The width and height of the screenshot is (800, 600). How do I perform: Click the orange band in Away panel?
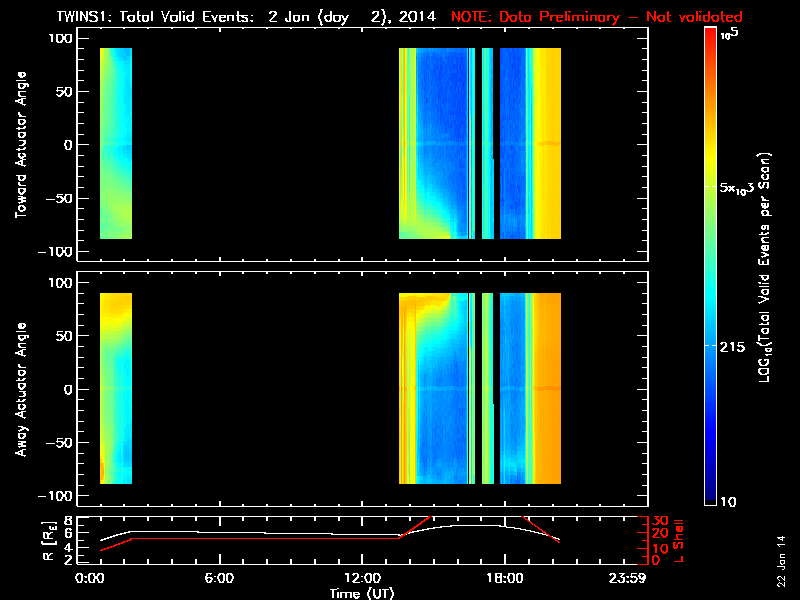tap(547, 390)
